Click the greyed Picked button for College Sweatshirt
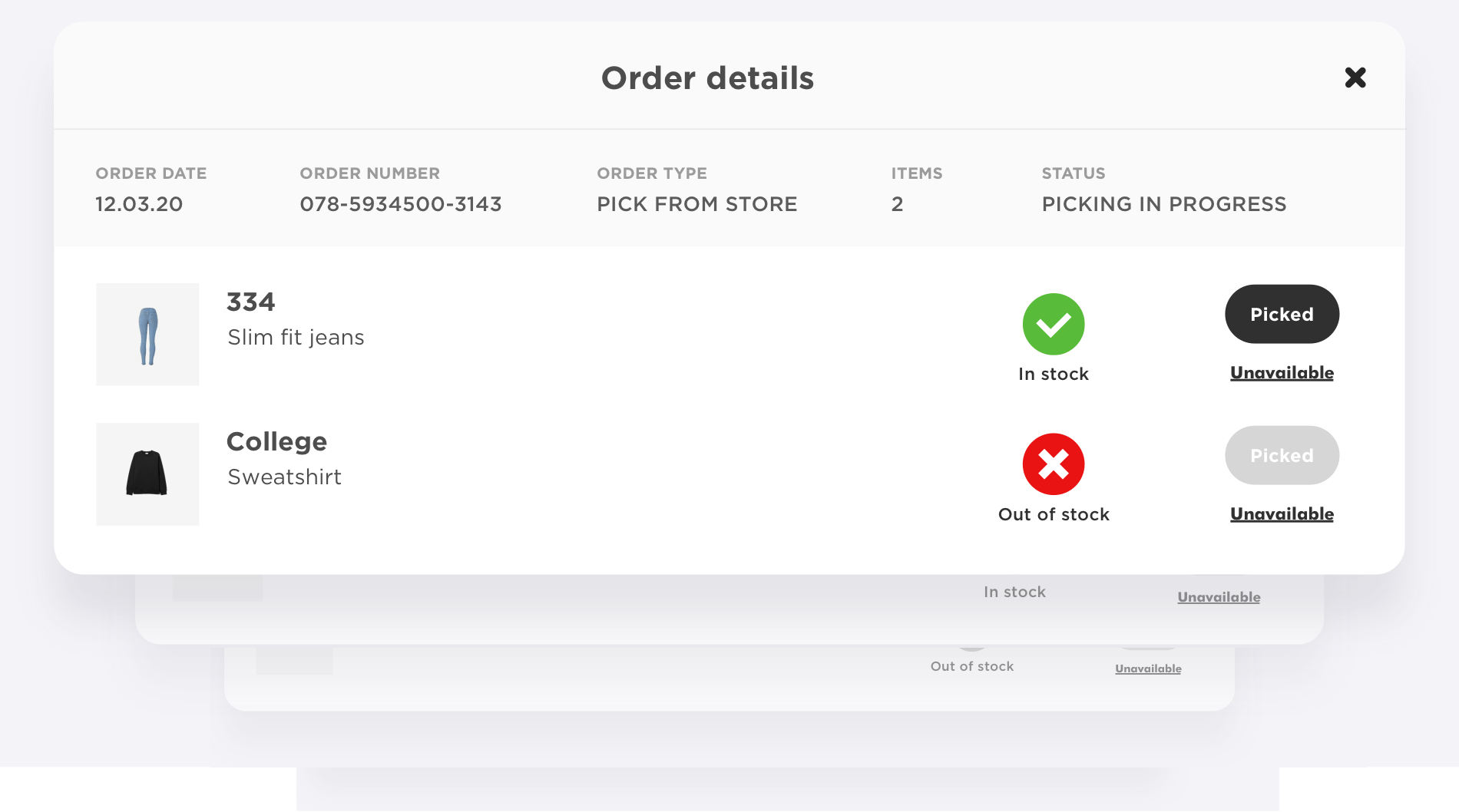 [1282, 455]
